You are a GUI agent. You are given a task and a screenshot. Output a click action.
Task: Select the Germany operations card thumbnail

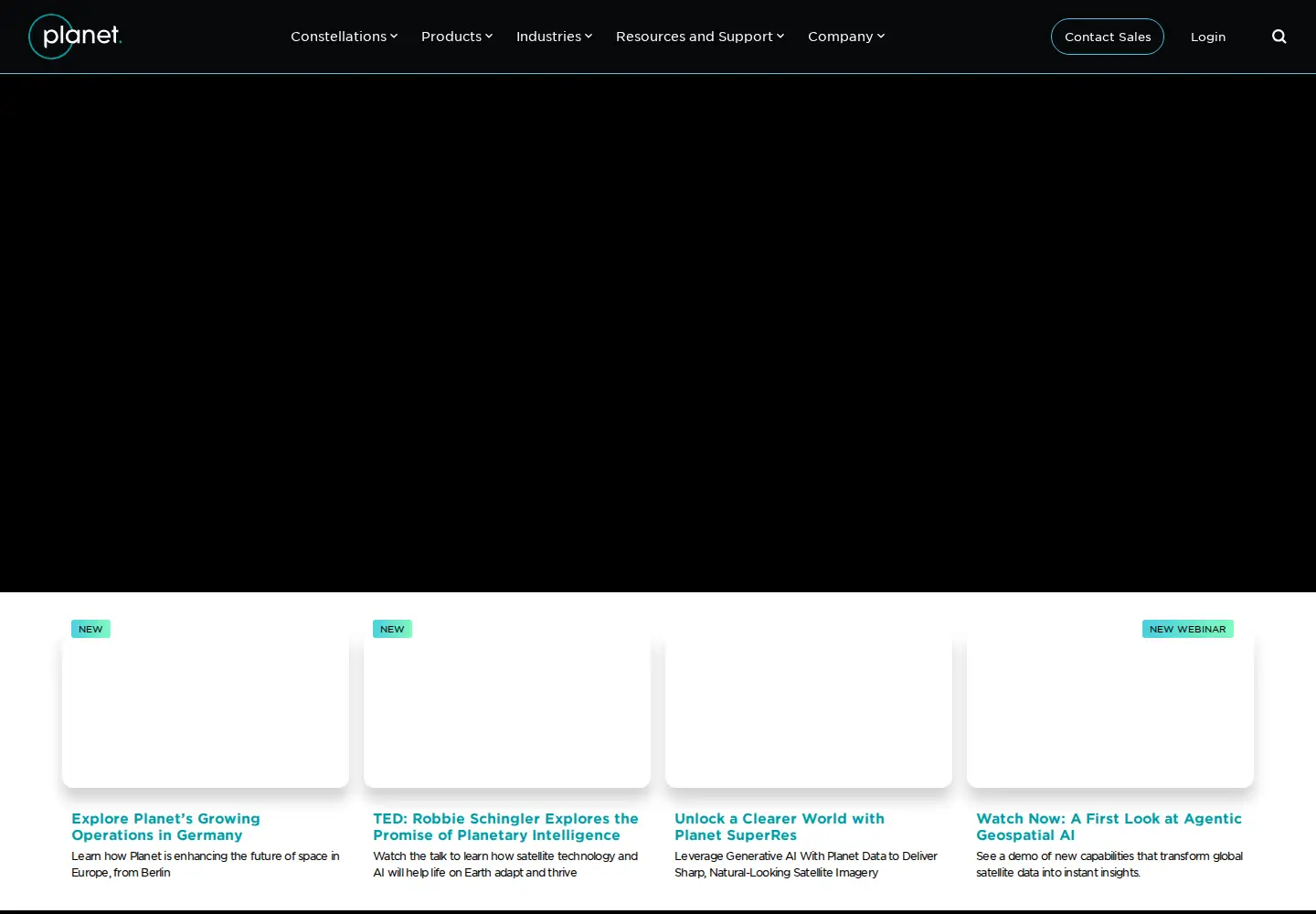pyautogui.click(x=206, y=708)
